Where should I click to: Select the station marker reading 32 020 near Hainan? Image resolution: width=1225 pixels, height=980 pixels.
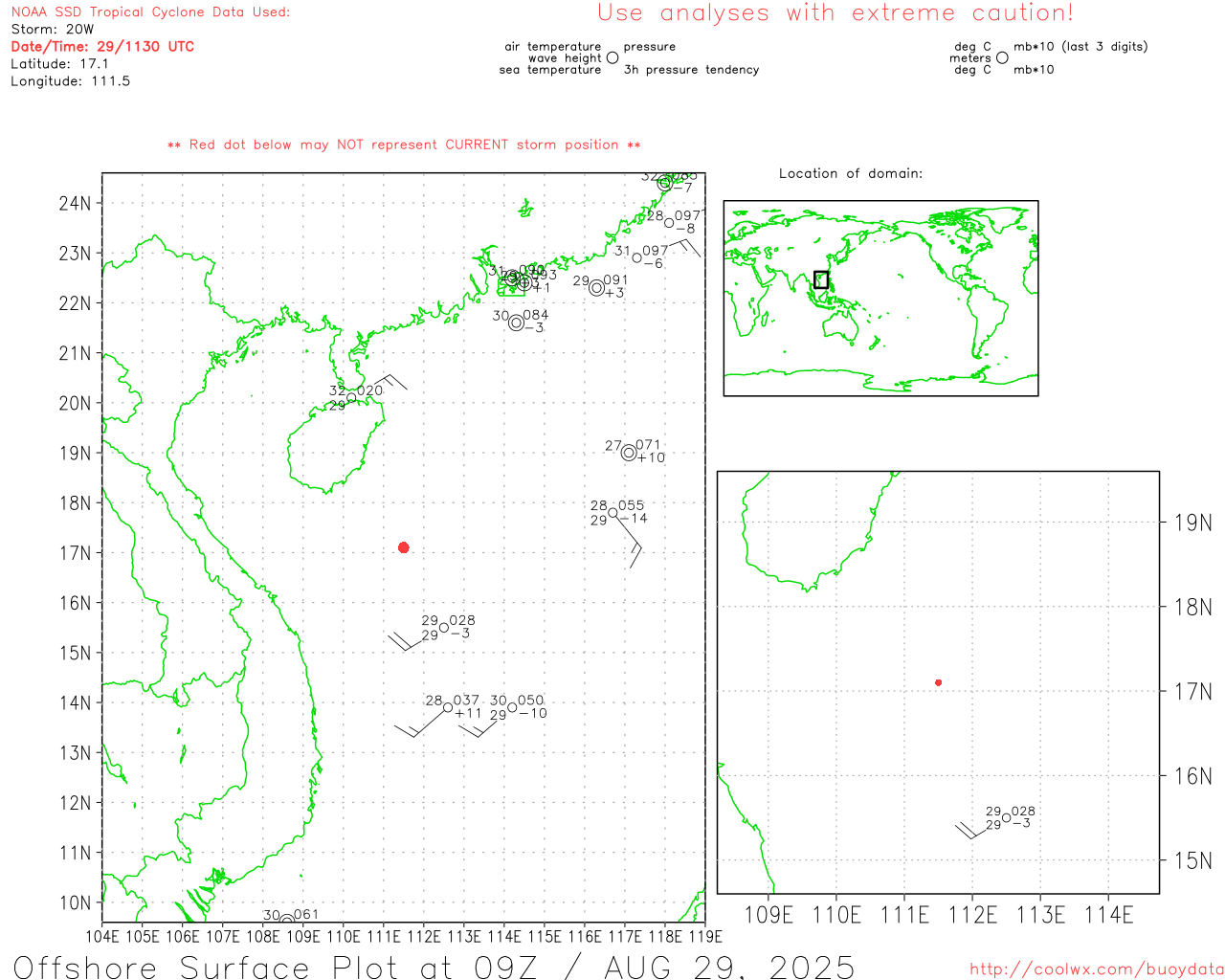[351, 398]
